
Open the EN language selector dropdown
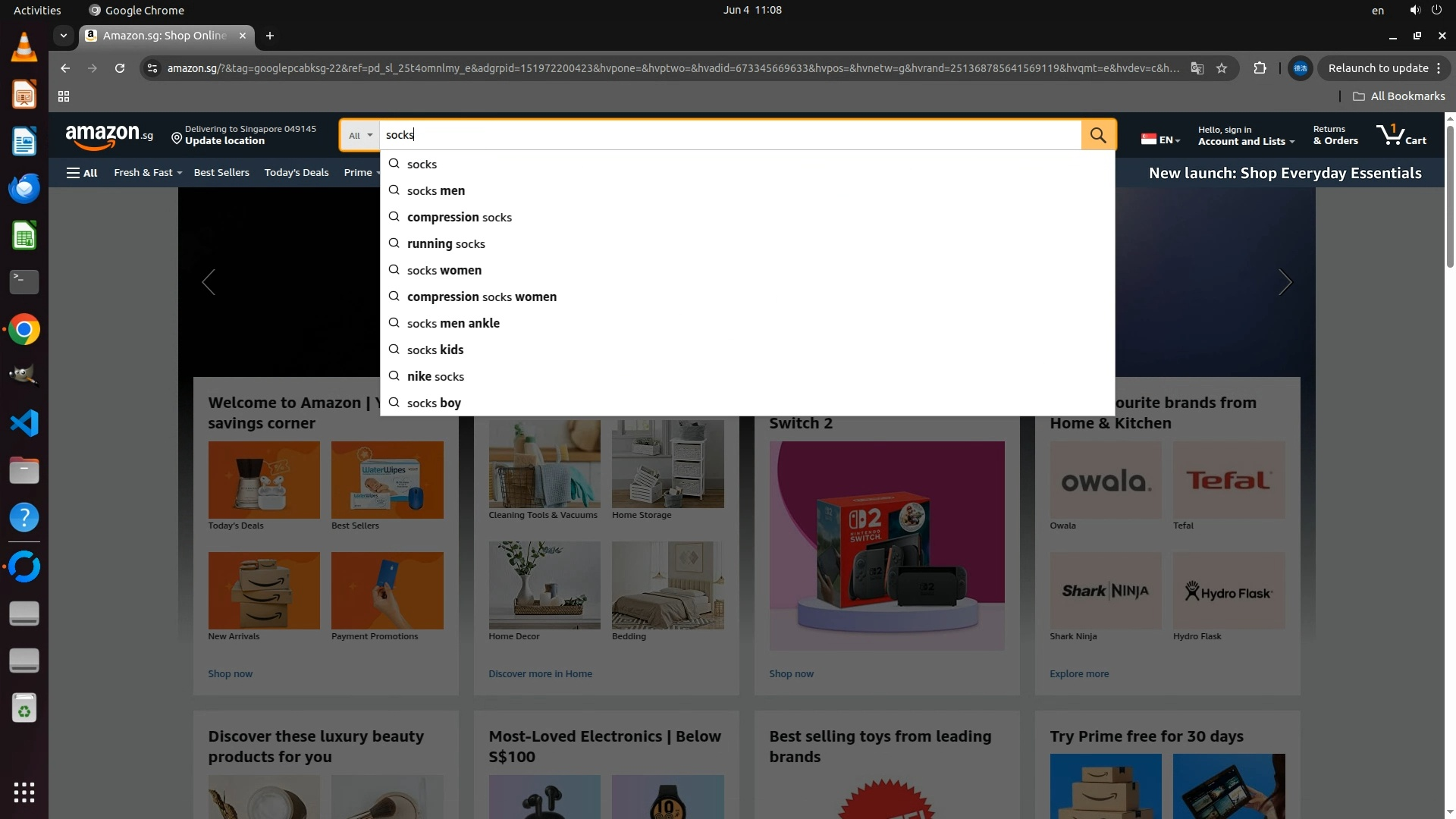tap(1161, 140)
